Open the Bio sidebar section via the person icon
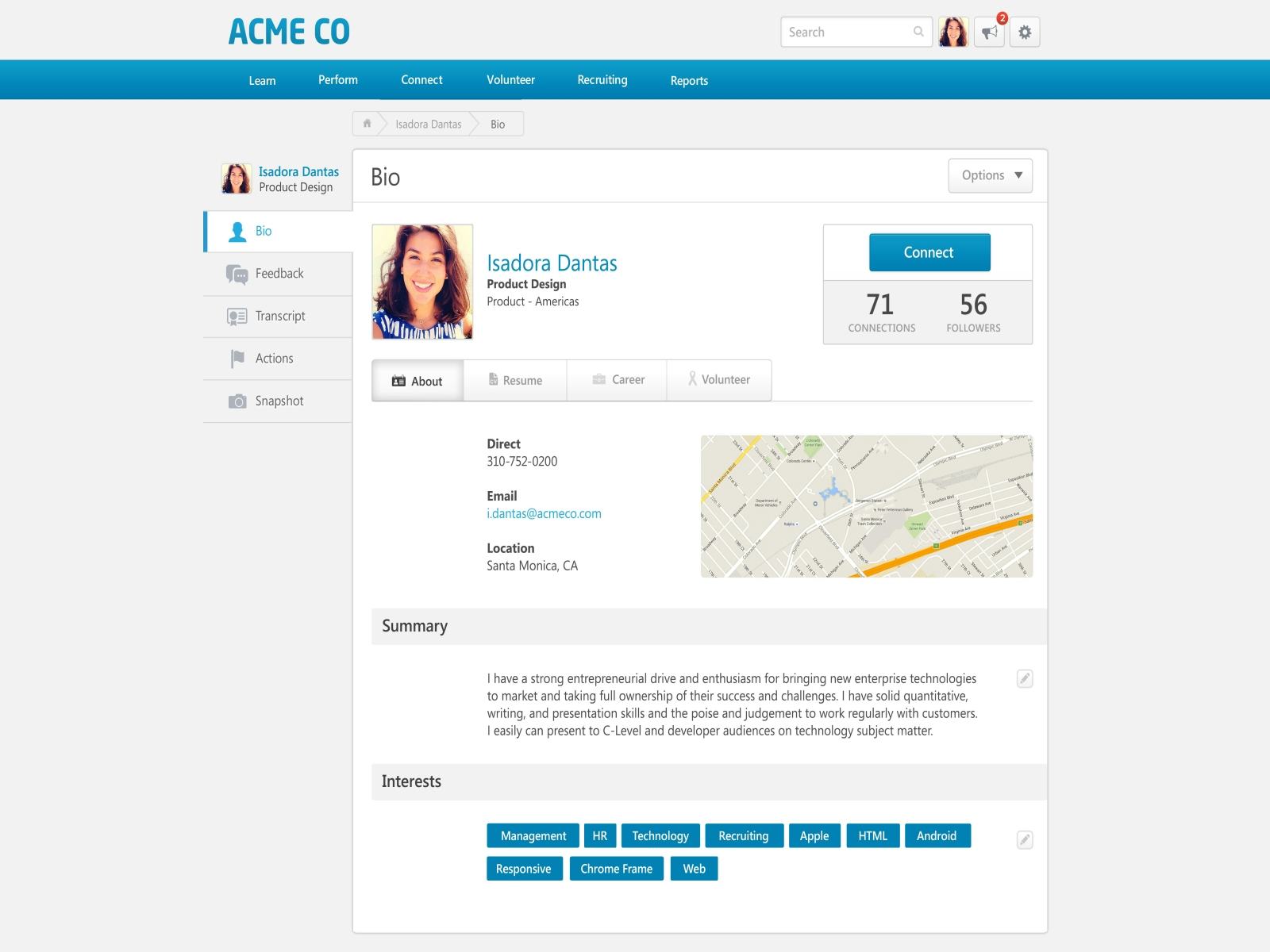This screenshot has width=1270, height=952. point(237,231)
